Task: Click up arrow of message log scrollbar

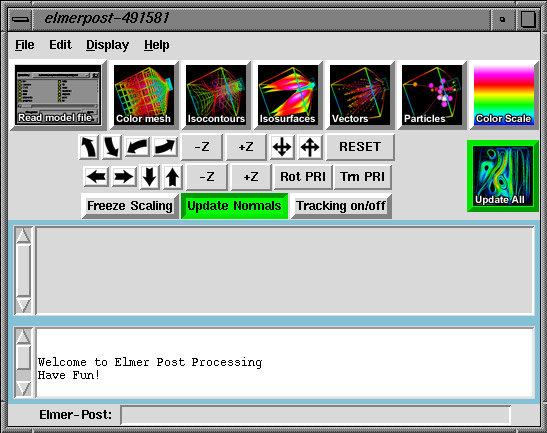Action: (23, 337)
